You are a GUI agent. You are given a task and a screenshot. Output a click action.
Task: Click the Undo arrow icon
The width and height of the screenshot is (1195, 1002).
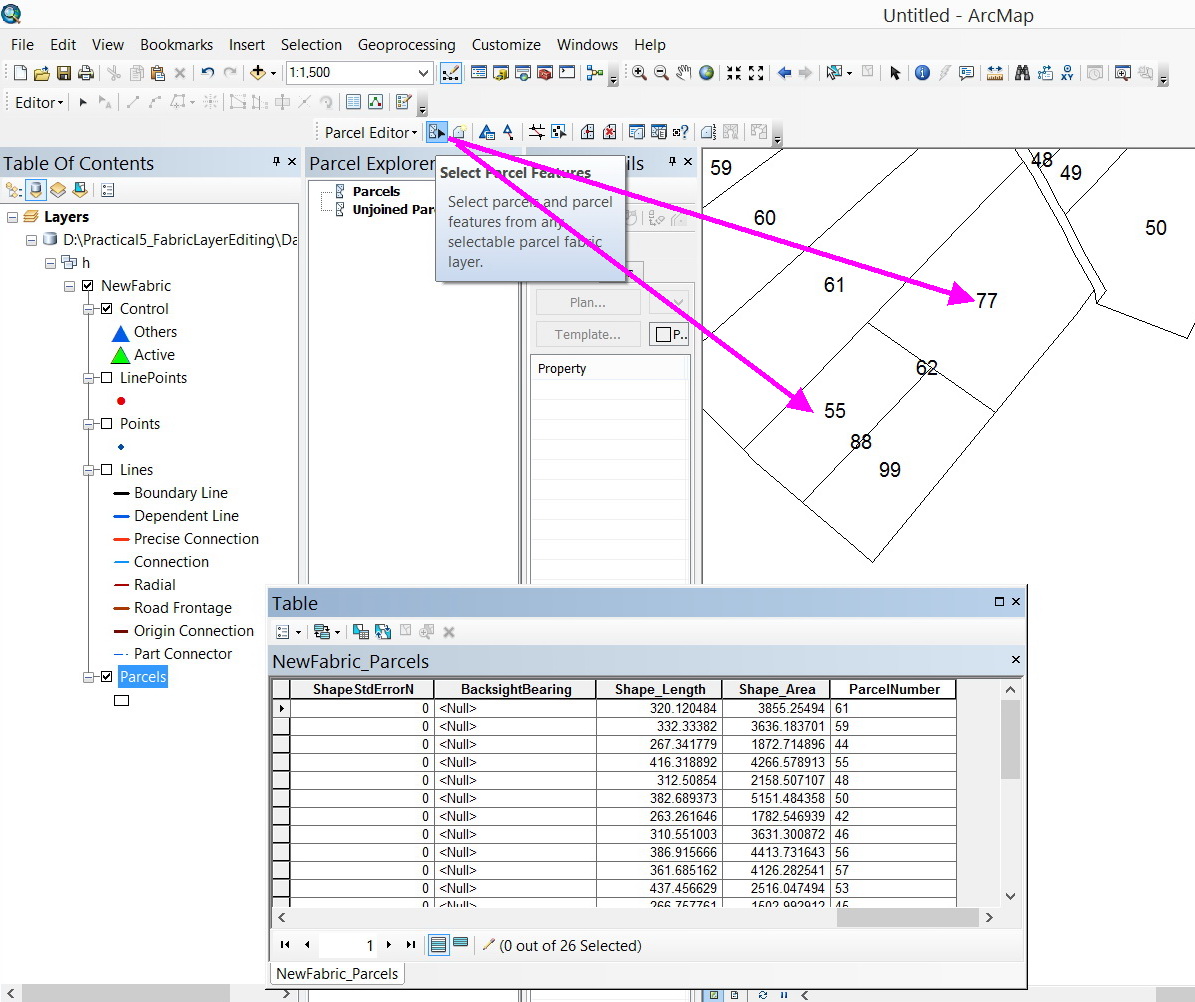coord(207,72)
